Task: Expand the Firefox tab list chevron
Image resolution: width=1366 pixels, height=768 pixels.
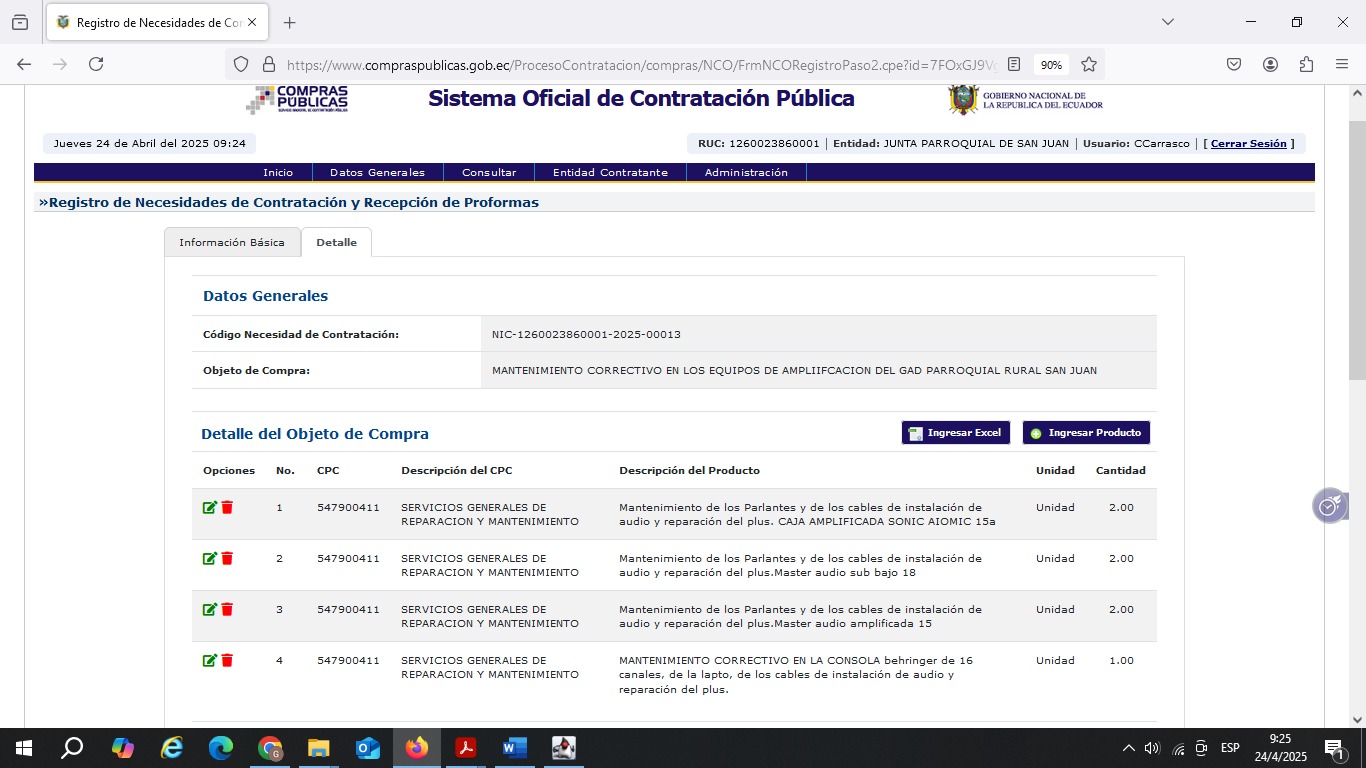Action: [1167, 22]
